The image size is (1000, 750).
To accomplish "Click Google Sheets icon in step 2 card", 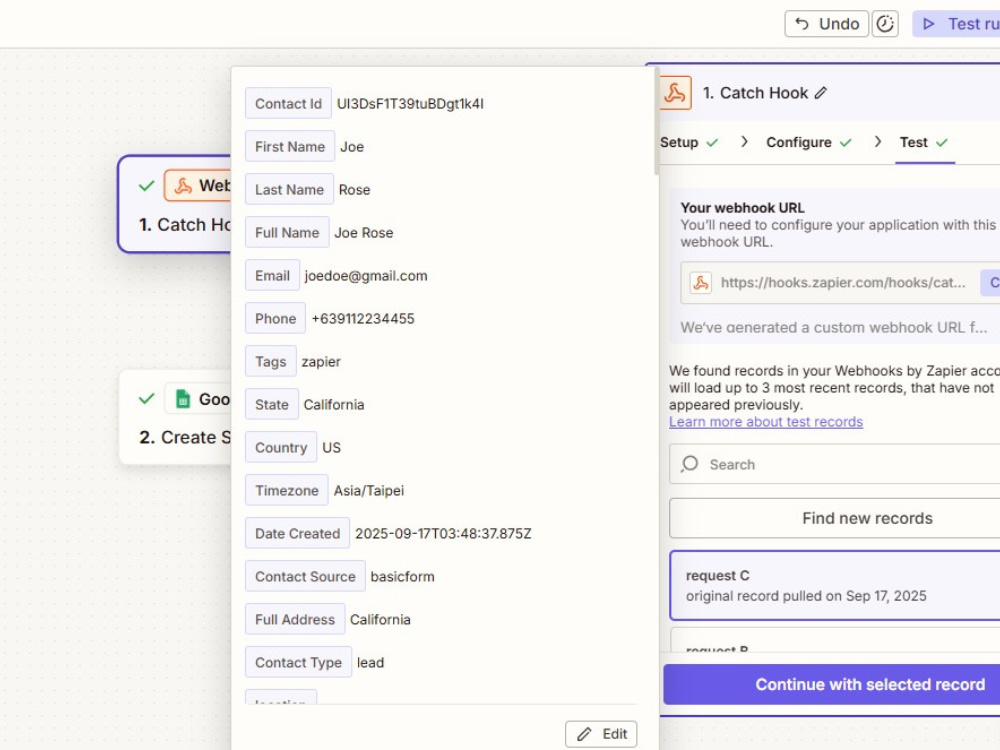I will [183, 399].
